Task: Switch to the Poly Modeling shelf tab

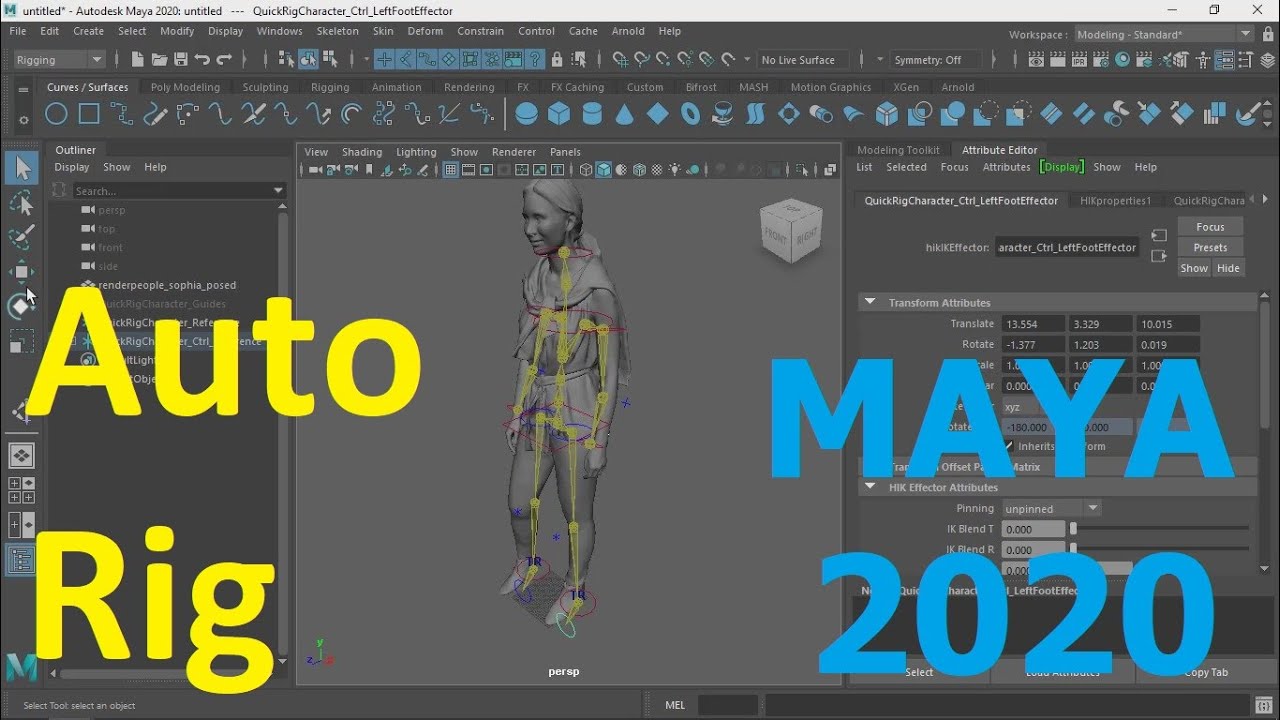Action: point(185,87)
